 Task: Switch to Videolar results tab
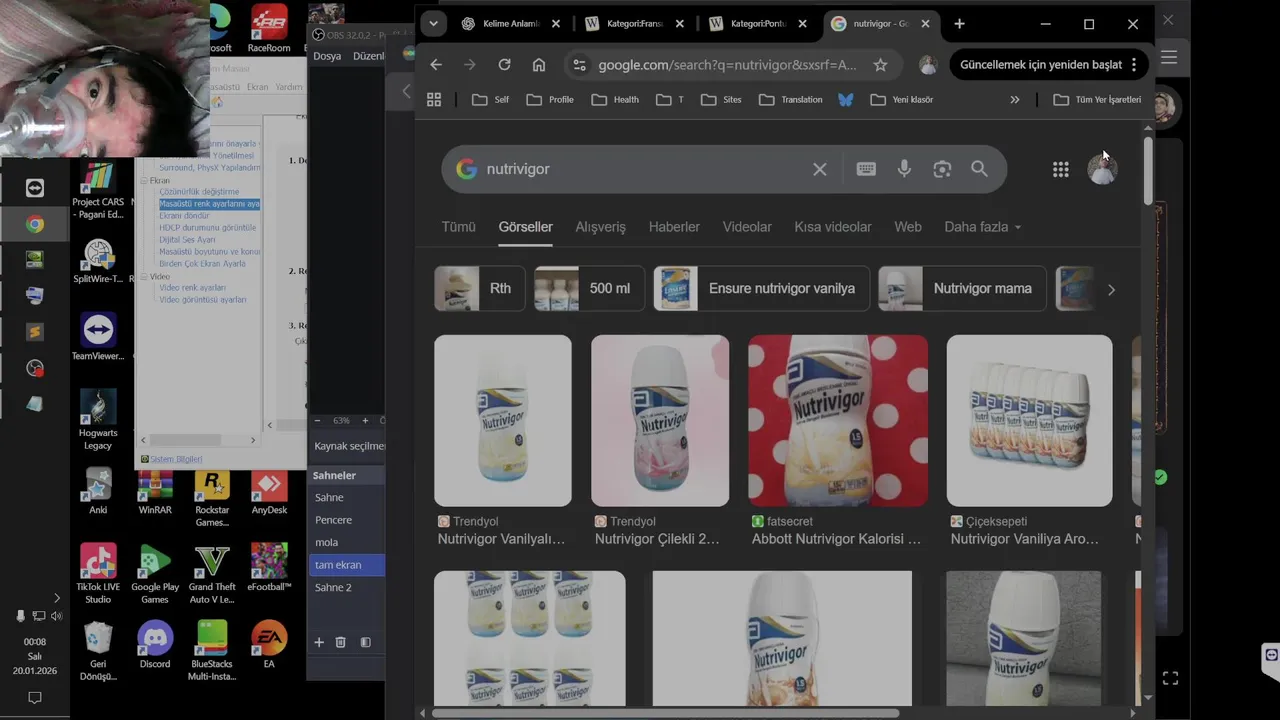click(x=747, y=227)
